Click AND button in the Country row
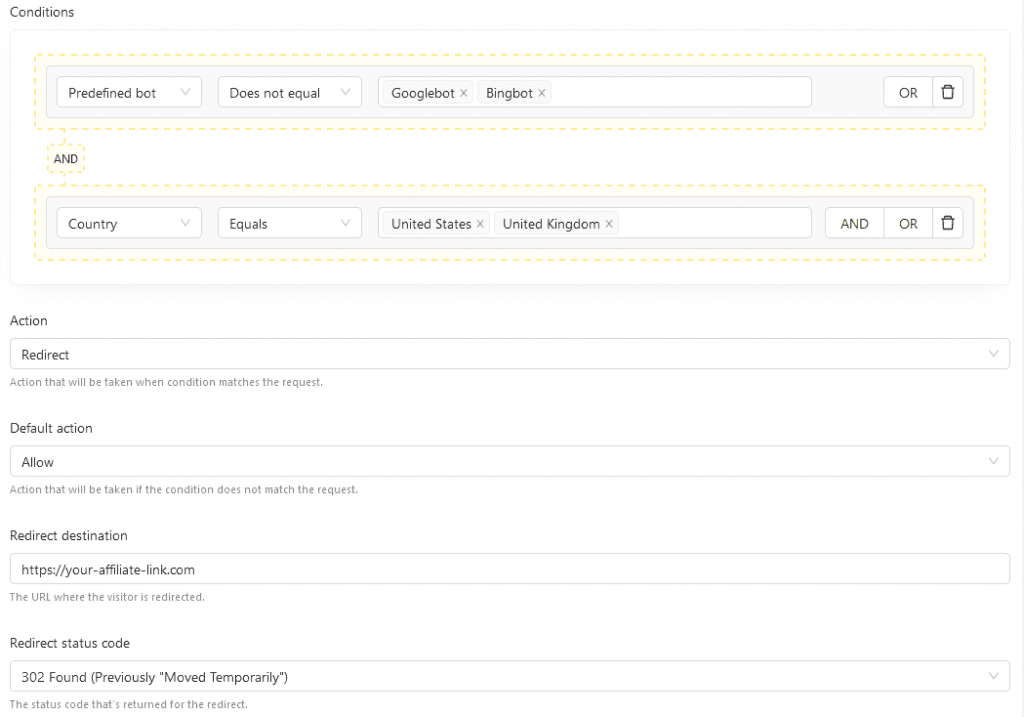This screenshot has width=1024, height=717. (854, 223)
